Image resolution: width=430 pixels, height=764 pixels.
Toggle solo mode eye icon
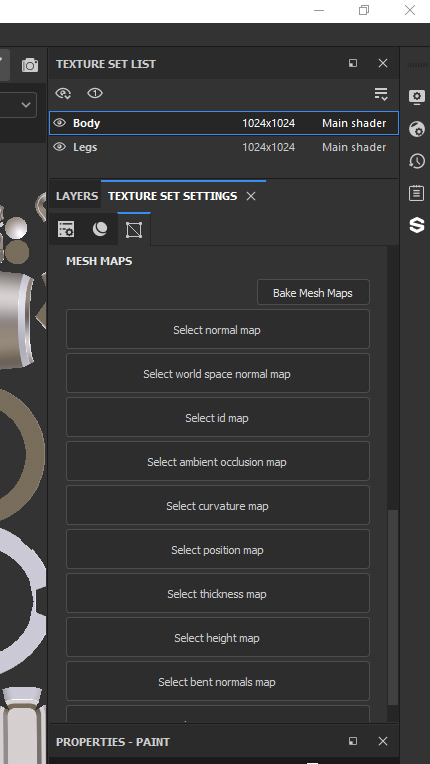[95, 93]
